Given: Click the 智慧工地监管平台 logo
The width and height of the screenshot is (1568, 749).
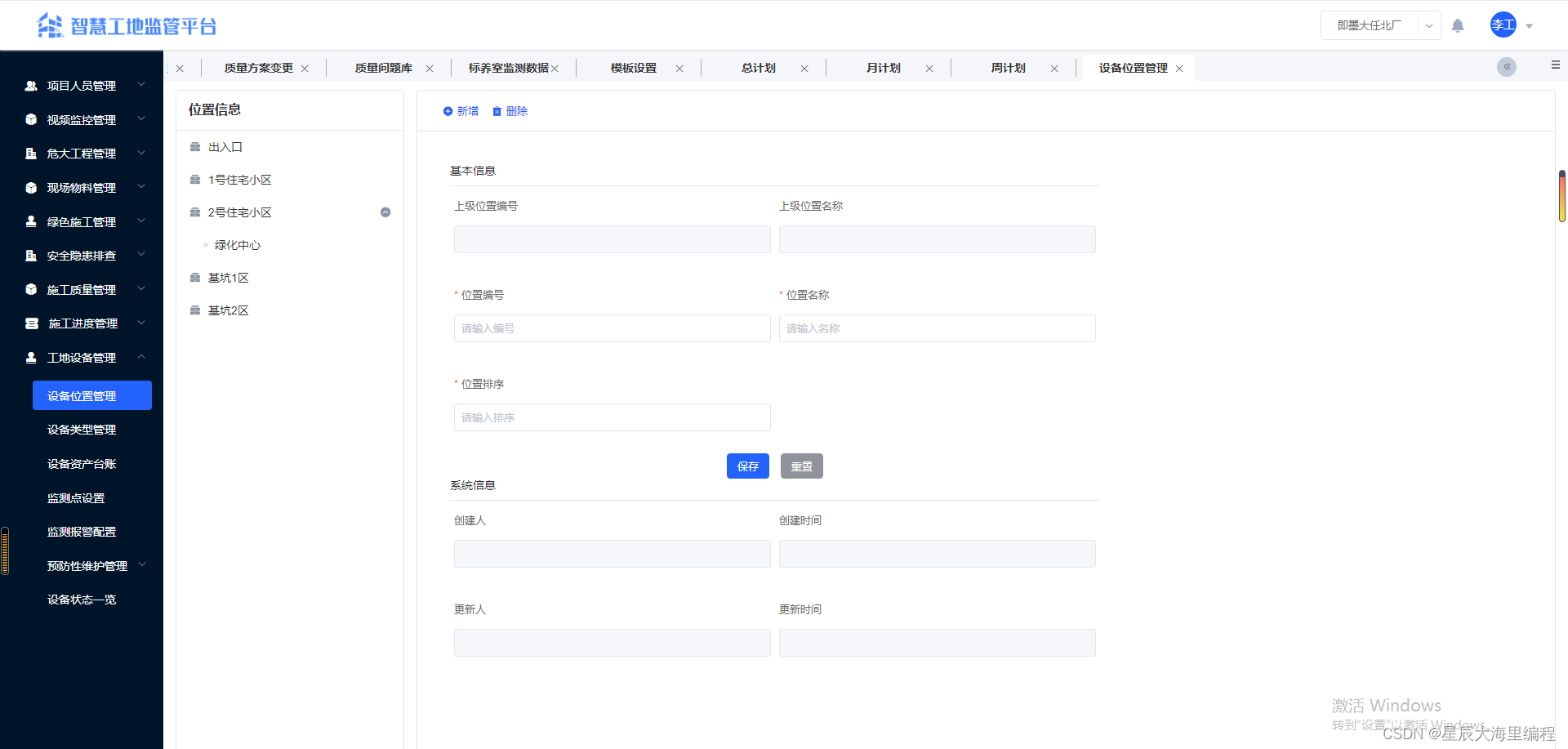Looking at the screenshot, I should click(127, 26).
